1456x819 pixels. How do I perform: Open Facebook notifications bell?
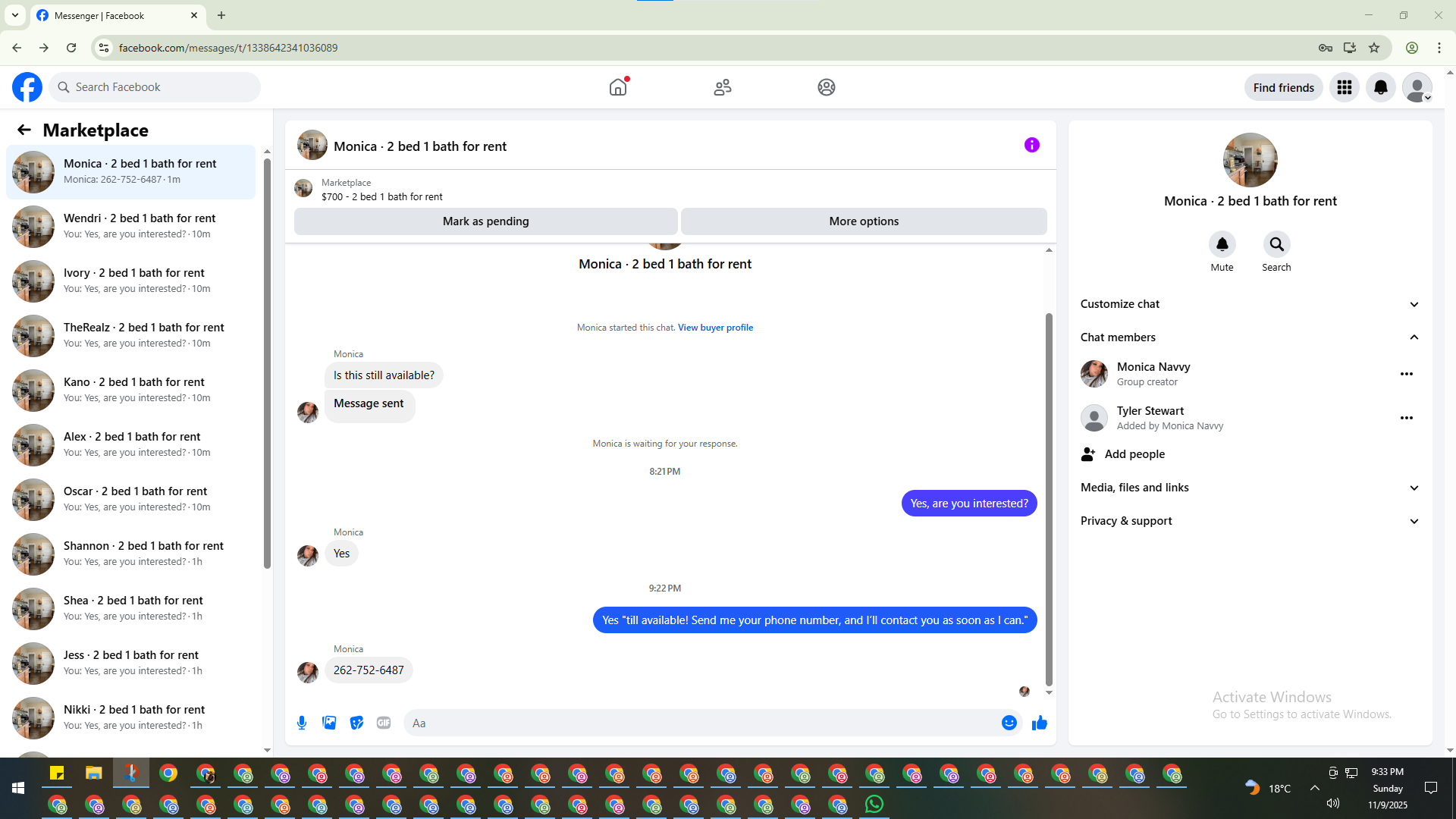pyautogui.click(x=1381, y=87)
